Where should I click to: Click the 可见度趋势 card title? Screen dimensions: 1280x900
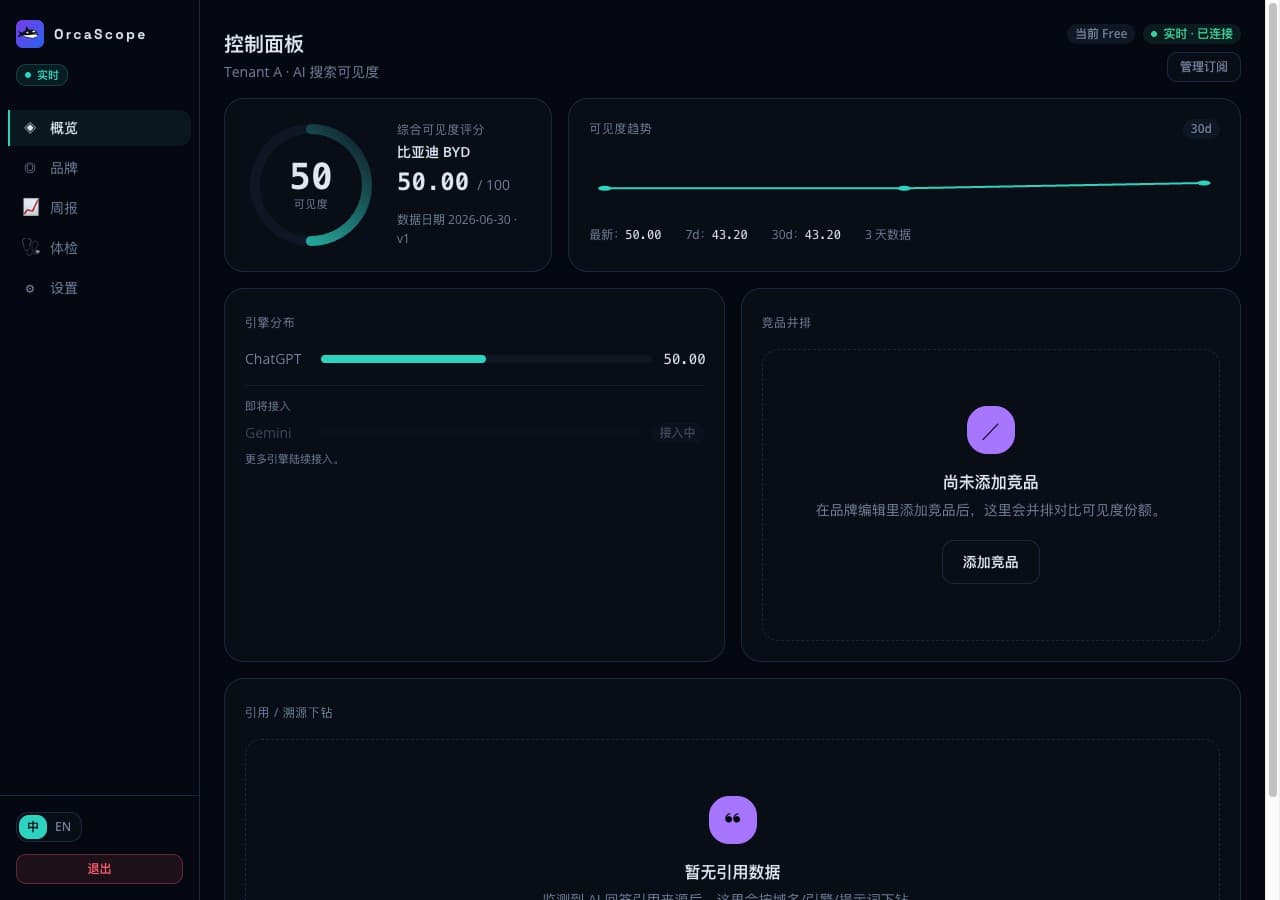pos(620,129)
